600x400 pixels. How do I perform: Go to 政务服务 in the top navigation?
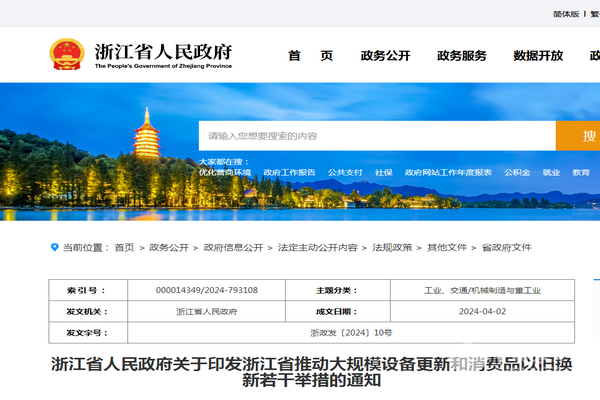point(461,56)
